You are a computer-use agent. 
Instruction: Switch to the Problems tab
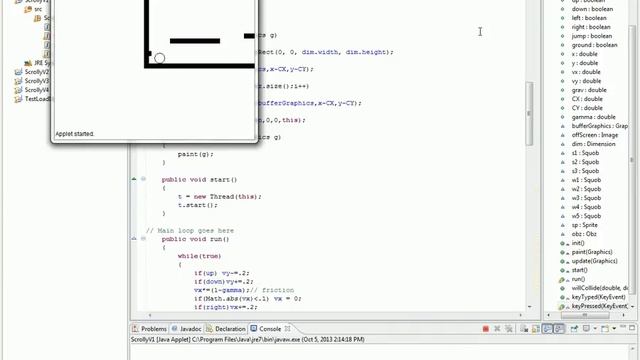click(149, 329)
